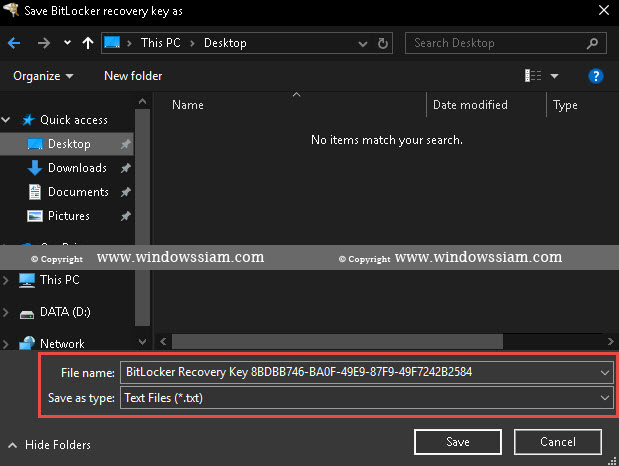Click the pin icon beside Downloads
Viewport: 619px width, 466px height.
coord(126,168)
